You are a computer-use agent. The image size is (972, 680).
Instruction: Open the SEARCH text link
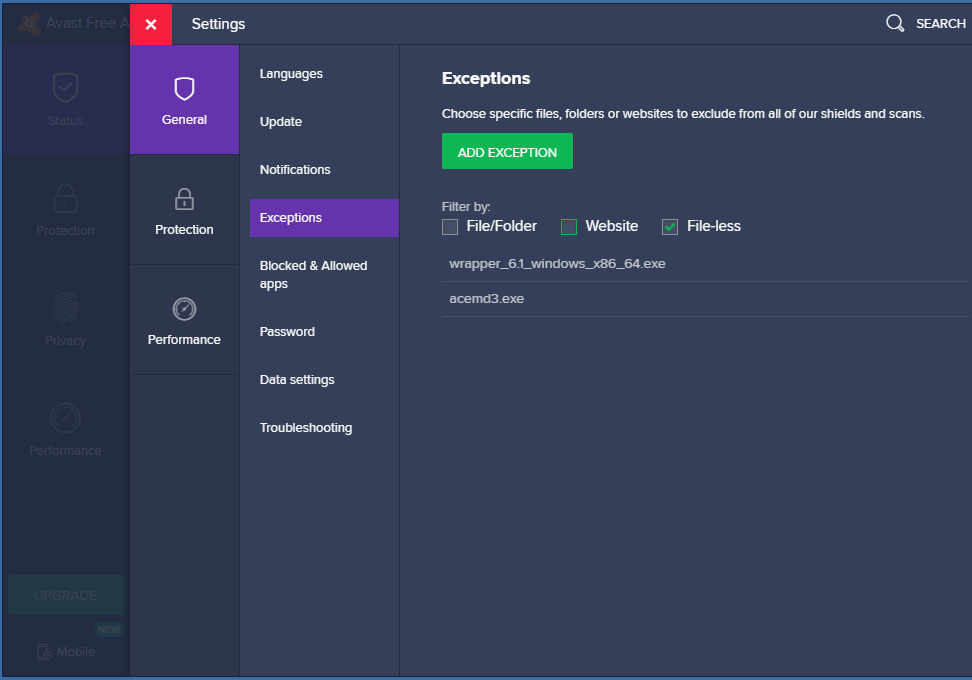(x=940, y=24)
